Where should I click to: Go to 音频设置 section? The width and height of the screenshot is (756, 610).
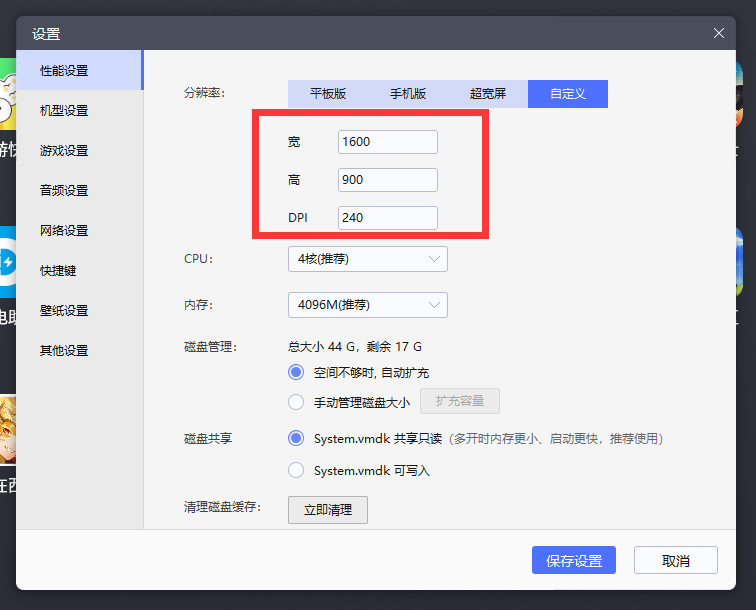pos(80,190)
